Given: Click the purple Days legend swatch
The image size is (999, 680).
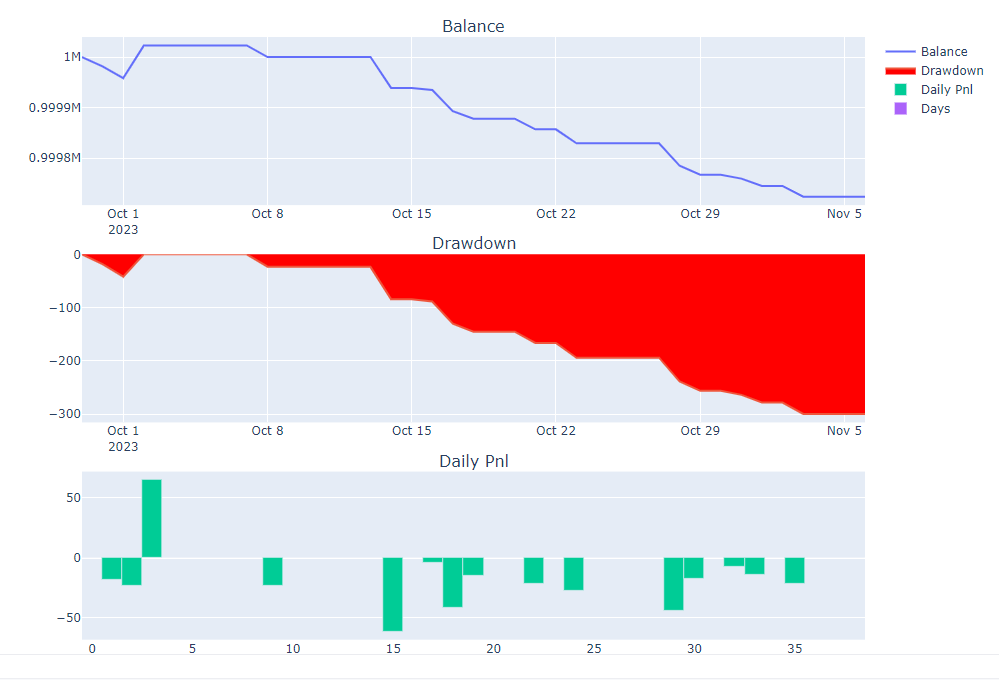Looking at the screenshot, I should tap(900, 108).
